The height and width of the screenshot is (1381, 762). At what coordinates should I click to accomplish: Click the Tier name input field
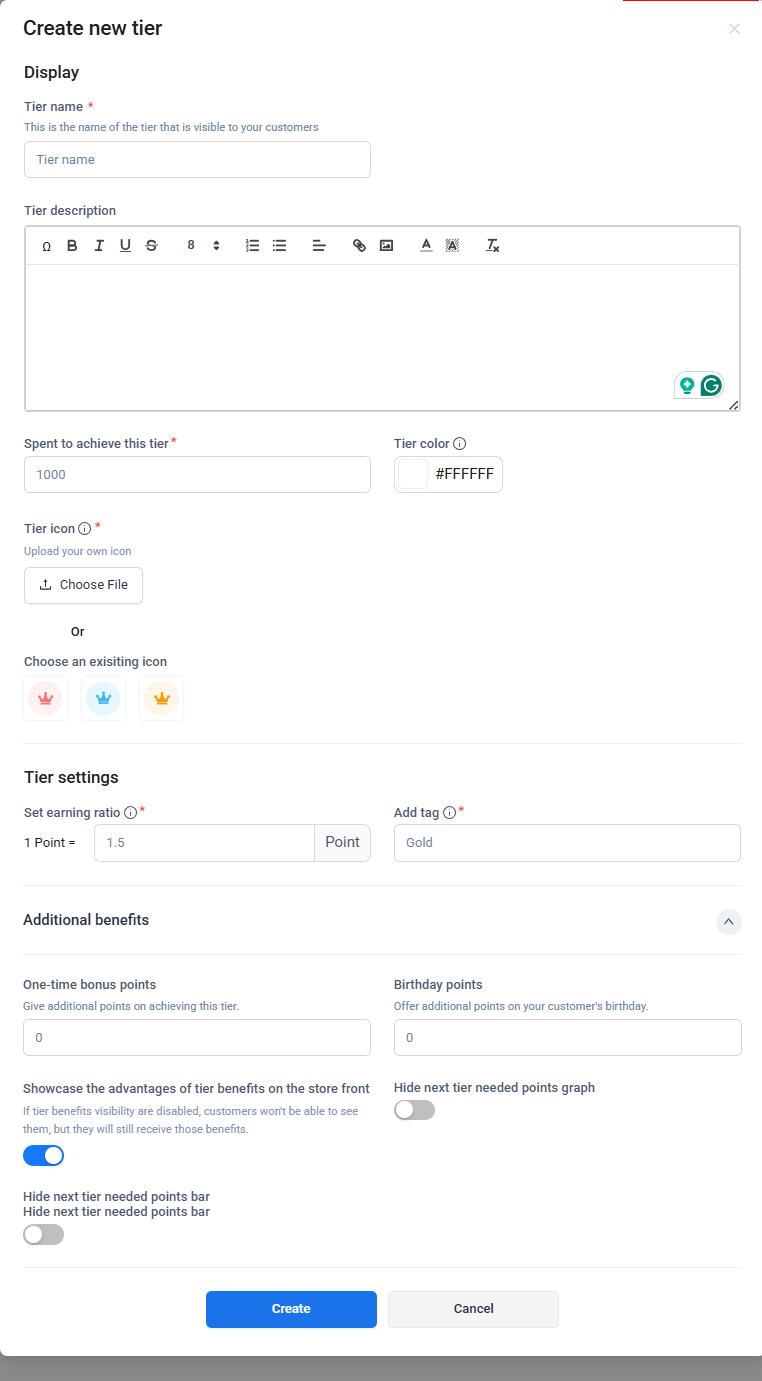pos(197,160)
